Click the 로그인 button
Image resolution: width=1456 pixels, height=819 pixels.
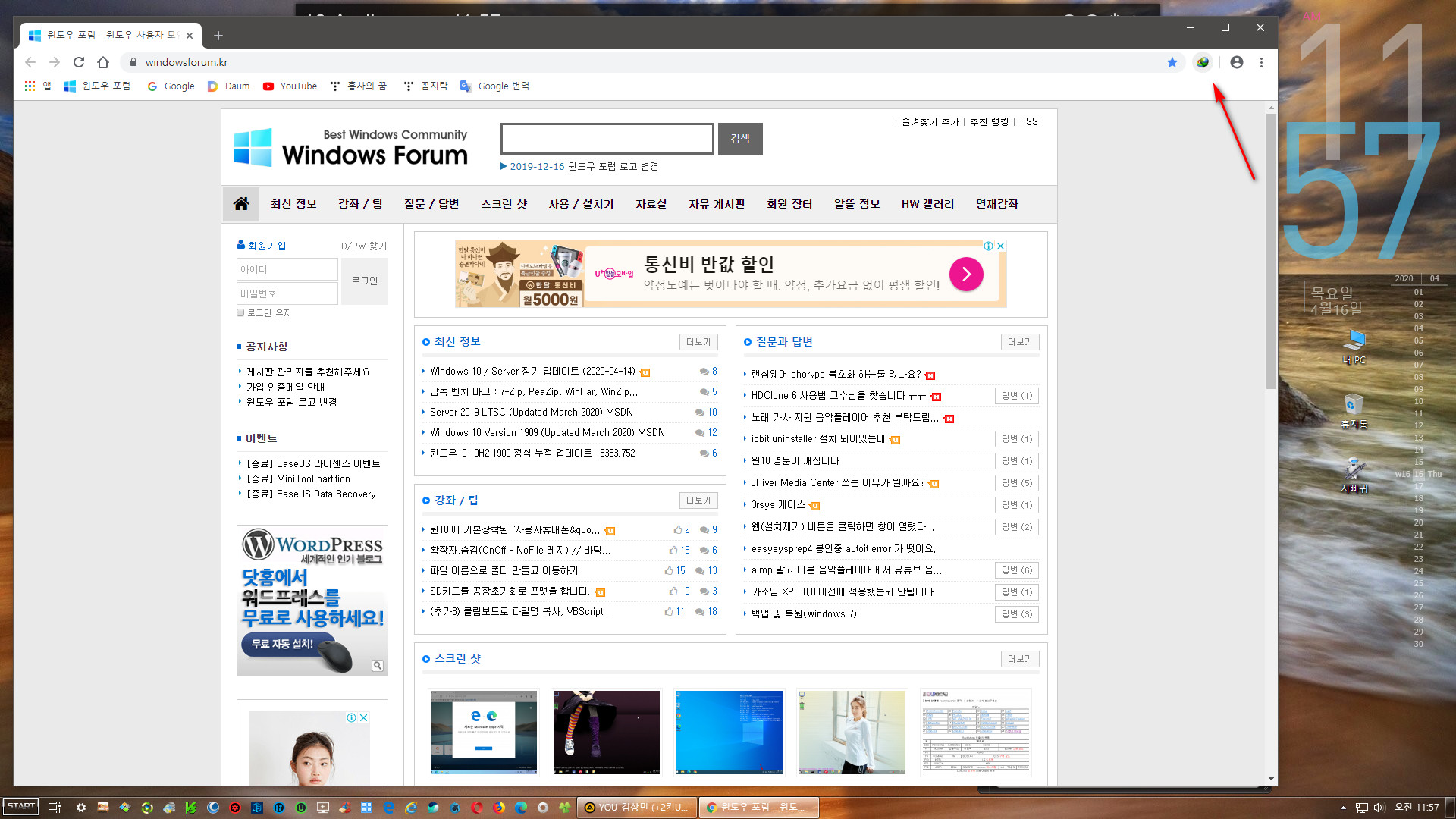(x=365, y=281)
